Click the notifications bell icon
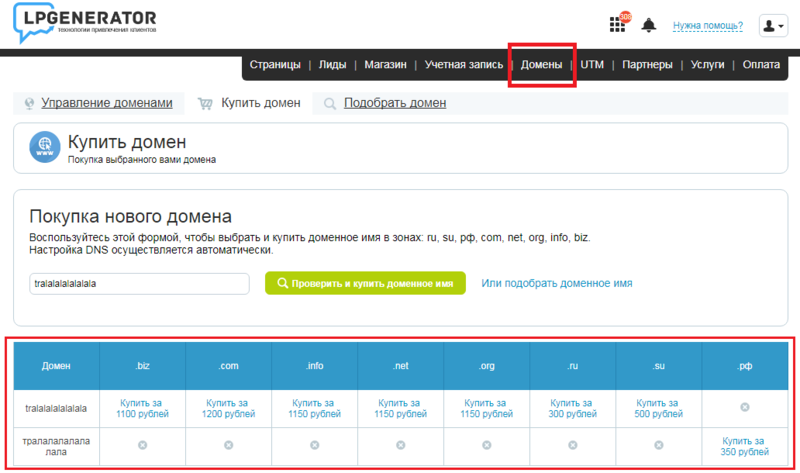The image size is (800, 473). pos(649,25)
